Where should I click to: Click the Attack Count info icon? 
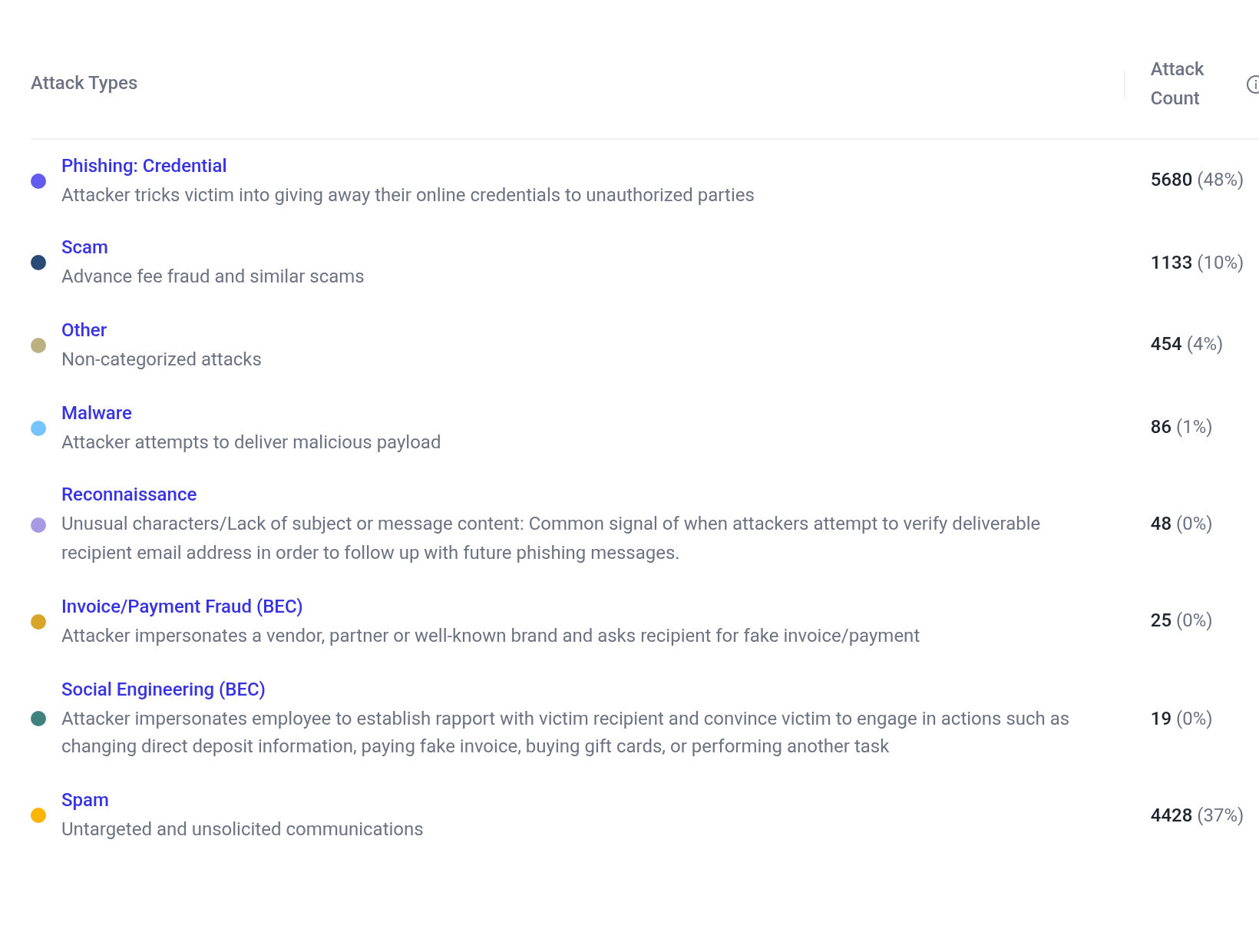coord(1253,84)
